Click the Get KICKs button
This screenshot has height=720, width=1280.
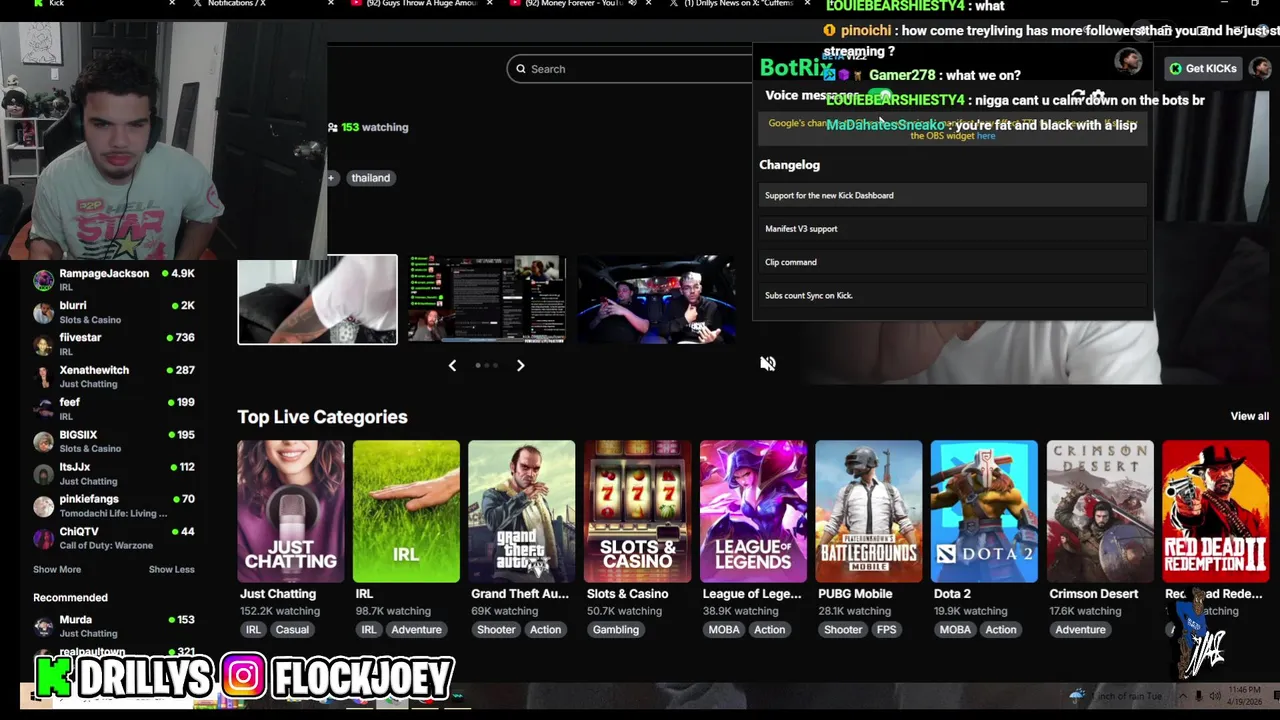pos(1203,68)
